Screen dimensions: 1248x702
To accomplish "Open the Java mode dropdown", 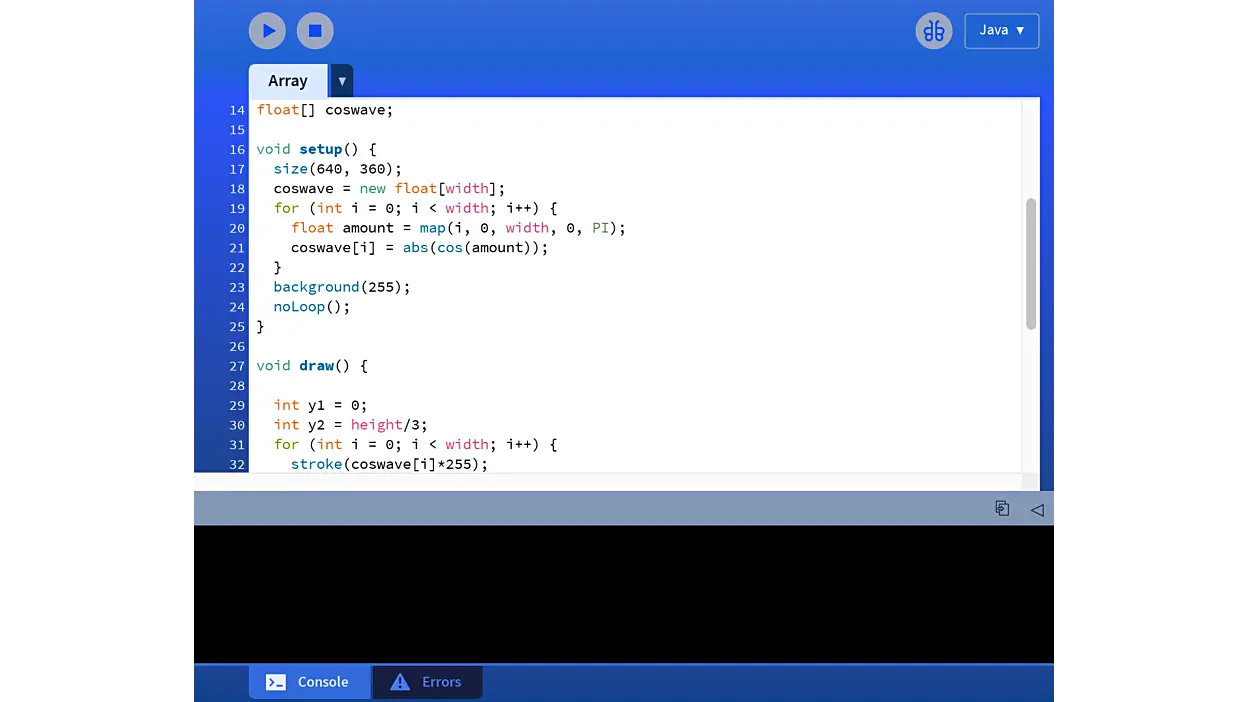I will click(1001, 31).
